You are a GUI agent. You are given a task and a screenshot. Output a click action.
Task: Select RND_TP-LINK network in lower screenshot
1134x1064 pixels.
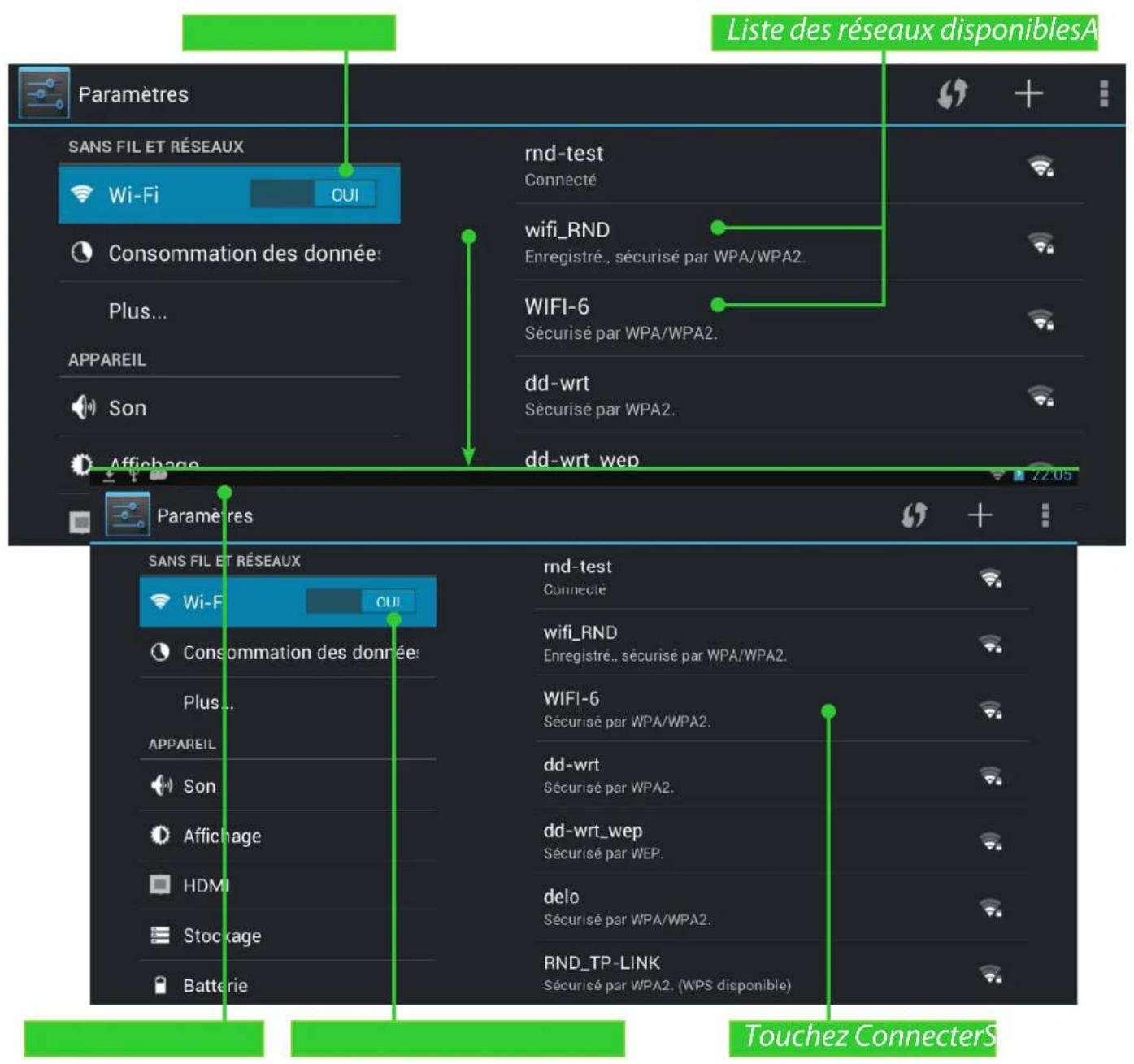(782, 973)
